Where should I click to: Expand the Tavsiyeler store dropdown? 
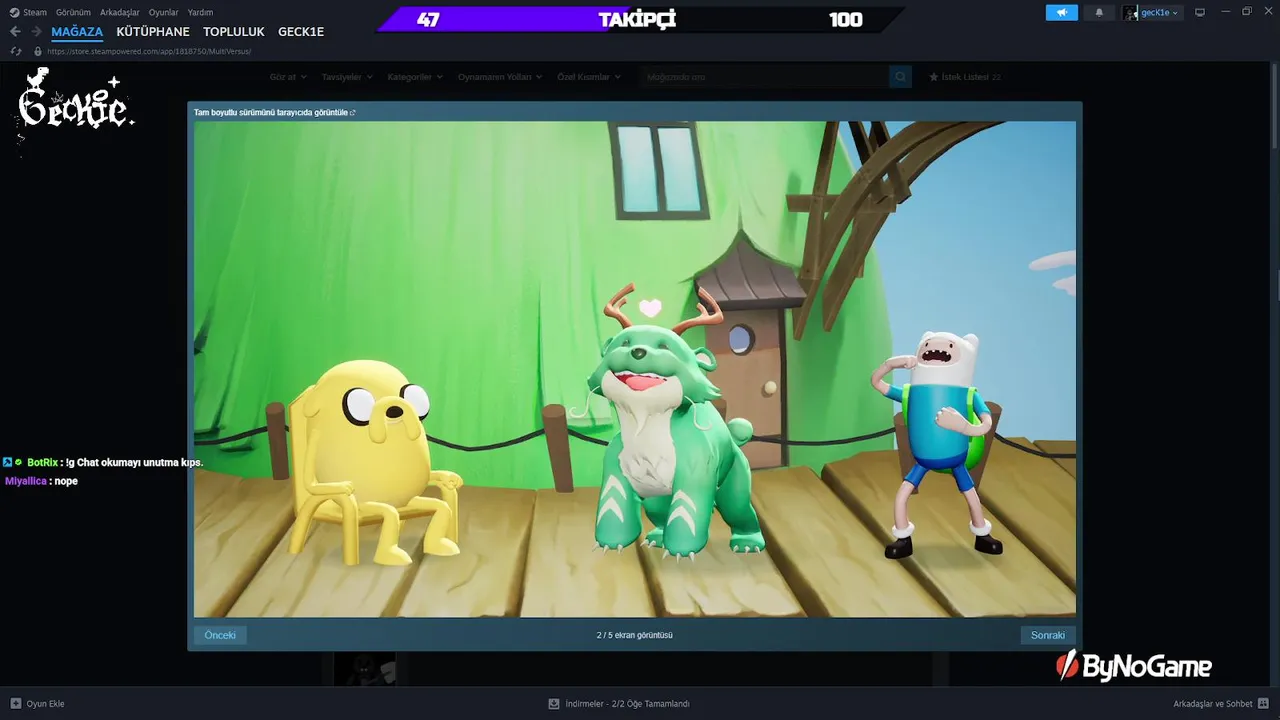coord(347,77)
